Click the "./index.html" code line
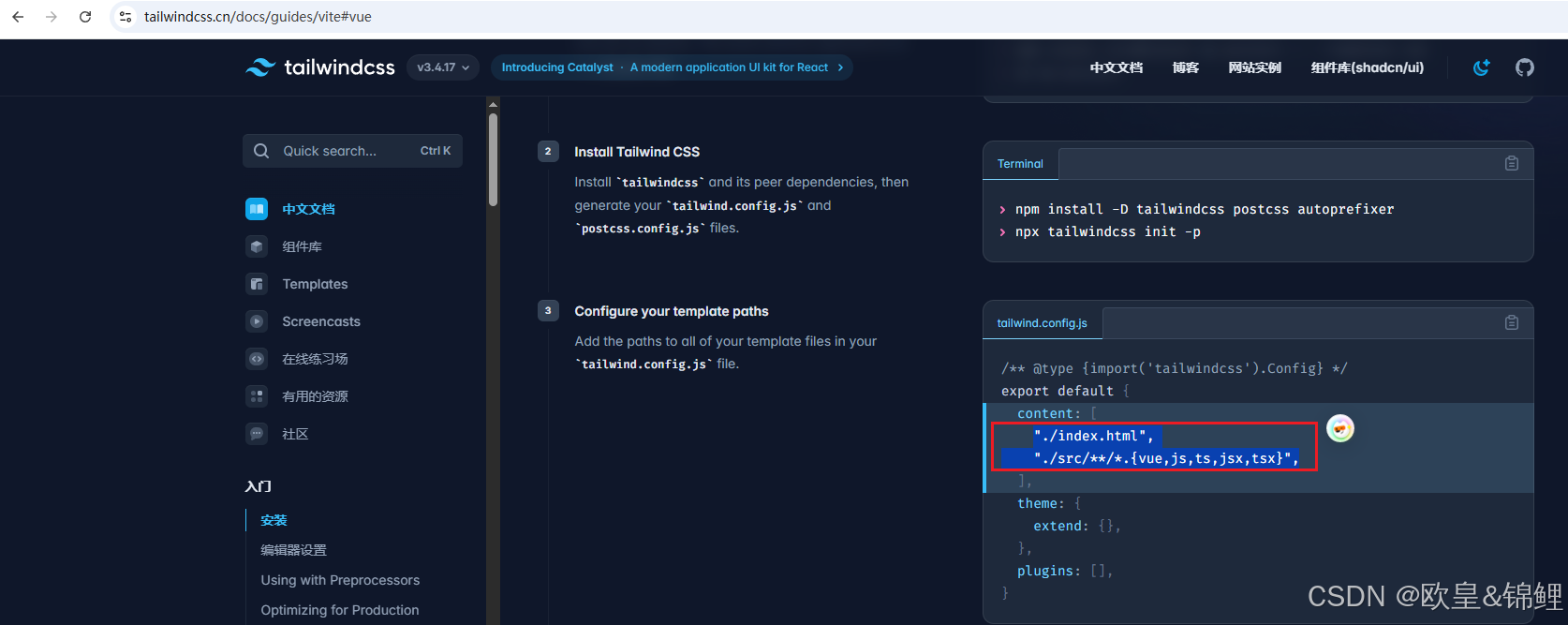Screen dimensions: 1568x625 1094,436
